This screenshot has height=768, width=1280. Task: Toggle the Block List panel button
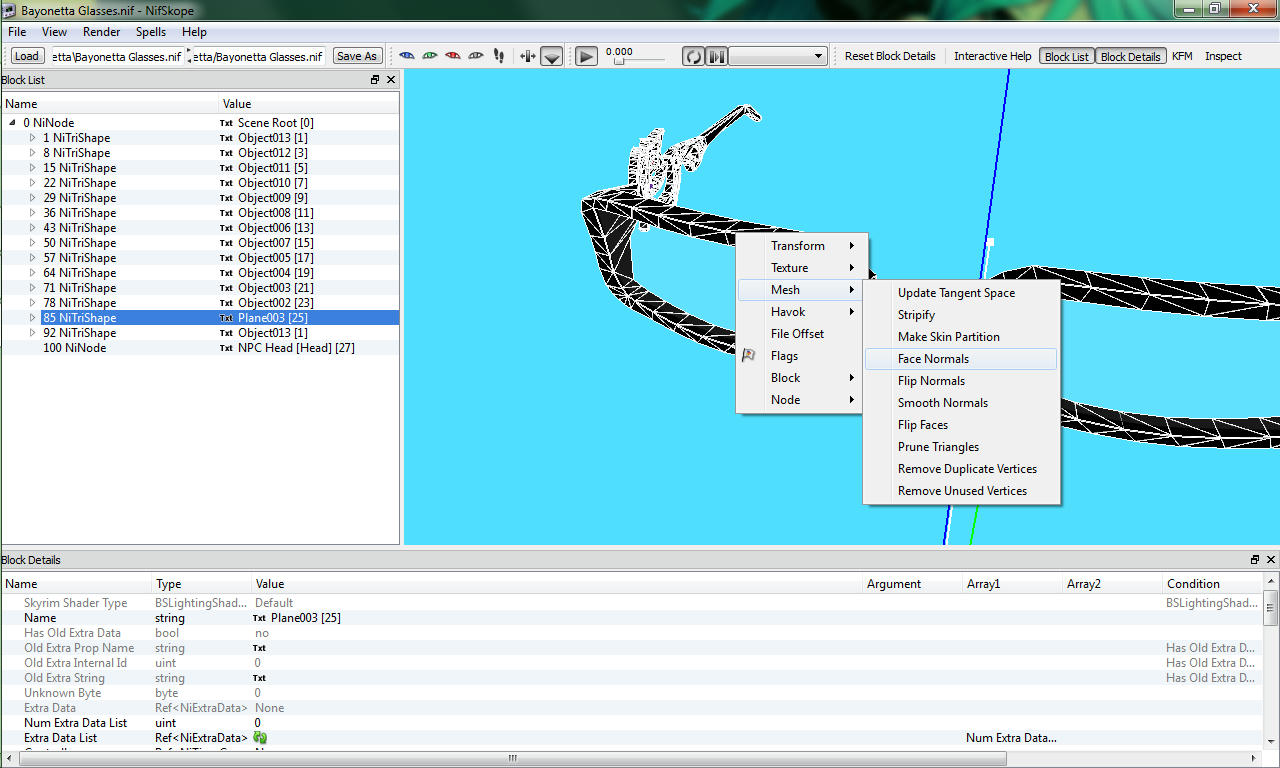[x=1067, y=56]
